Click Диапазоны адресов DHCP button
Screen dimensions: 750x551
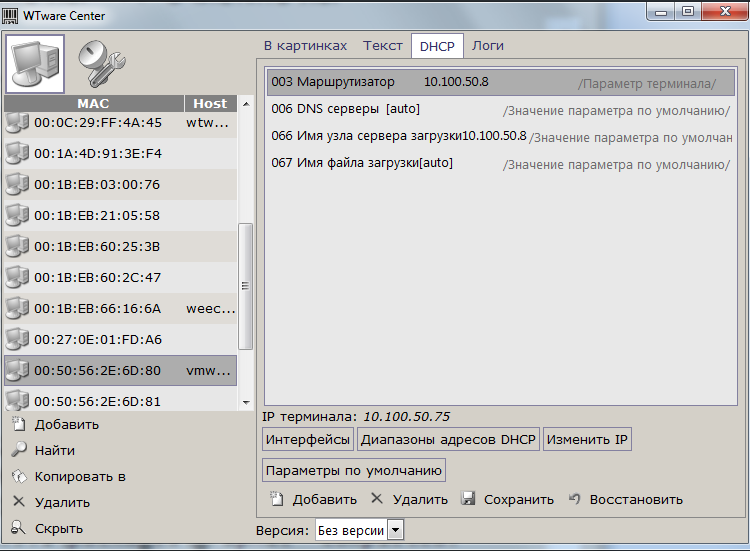pos(449,440)
